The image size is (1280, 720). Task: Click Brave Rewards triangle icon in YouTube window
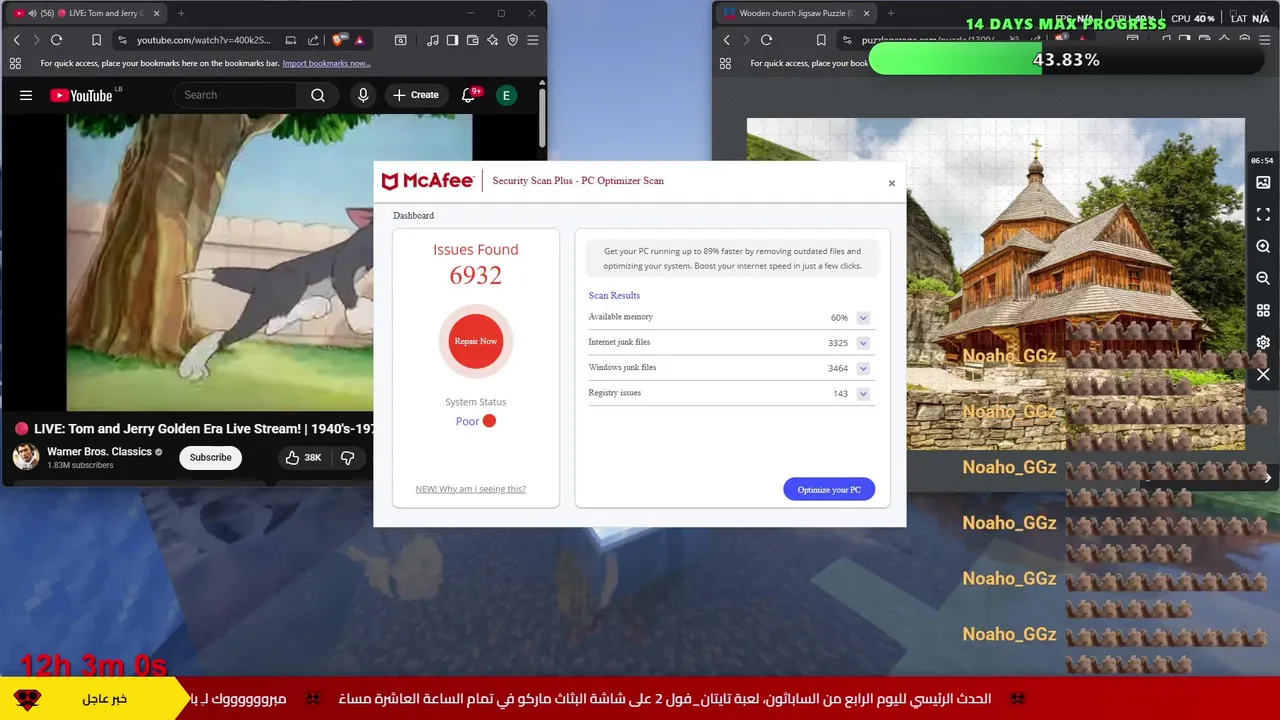tap(359, 40)
